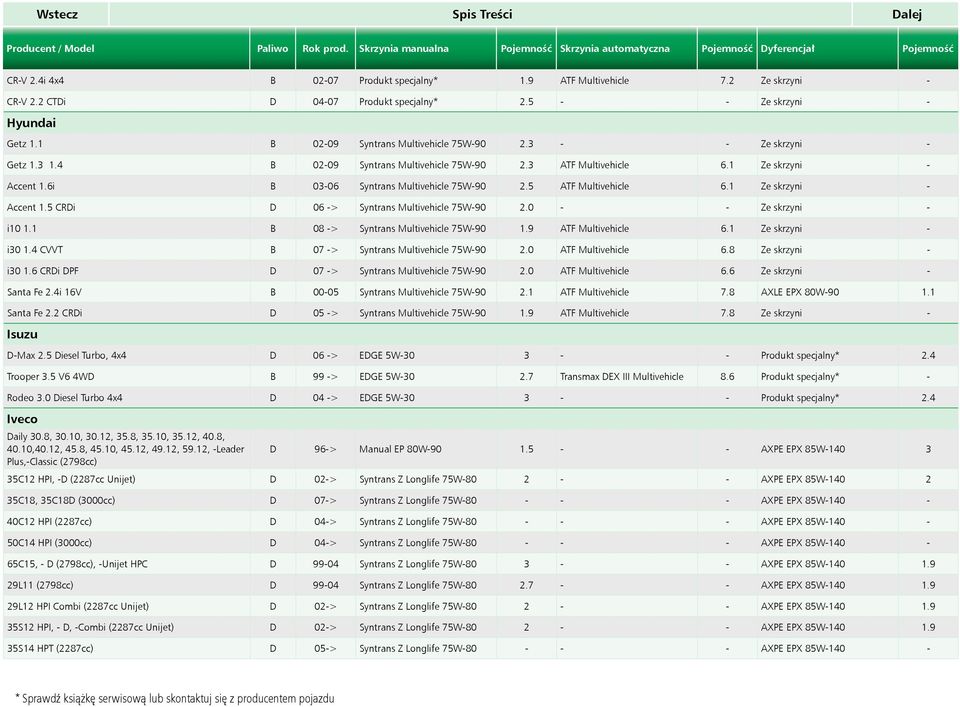The image size is (960, 707).
Task: Select the 35C12 HPI, -D (2287cc Unijet) cell
Action: (x=126, y=479)
